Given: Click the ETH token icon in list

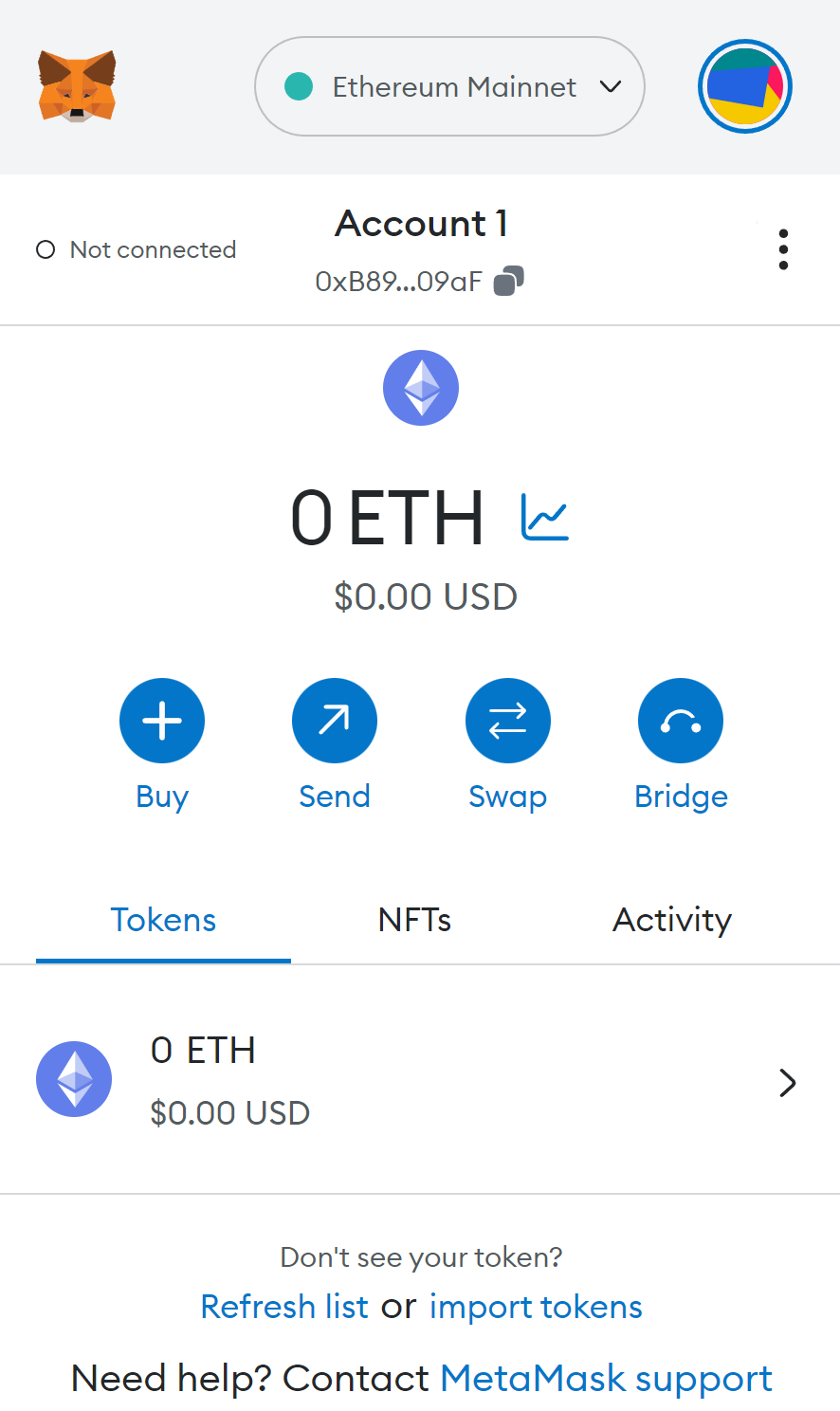Looking at the screenshot, I should [x=74, y=1079].
